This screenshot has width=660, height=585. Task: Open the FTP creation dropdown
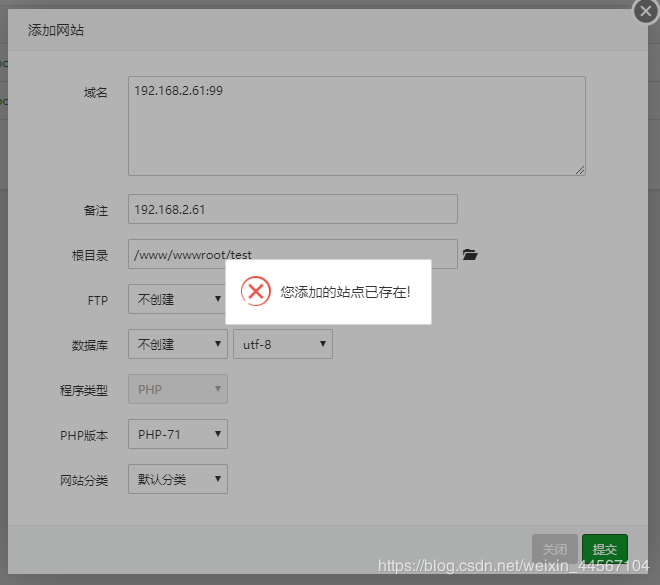(x=178, y=299)
